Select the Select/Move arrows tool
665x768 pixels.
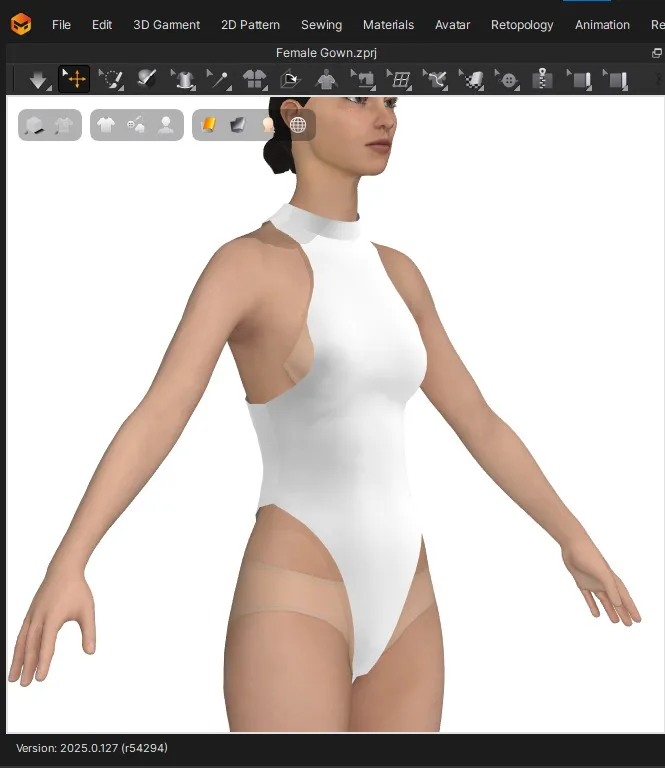click(x=74, y=79)
